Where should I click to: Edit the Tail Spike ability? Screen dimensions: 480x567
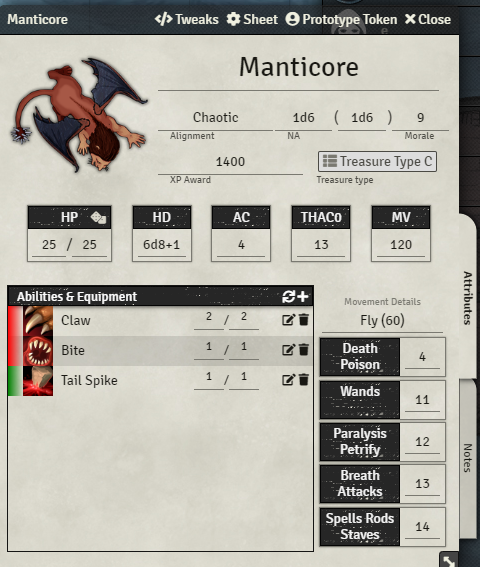point(288,380)
